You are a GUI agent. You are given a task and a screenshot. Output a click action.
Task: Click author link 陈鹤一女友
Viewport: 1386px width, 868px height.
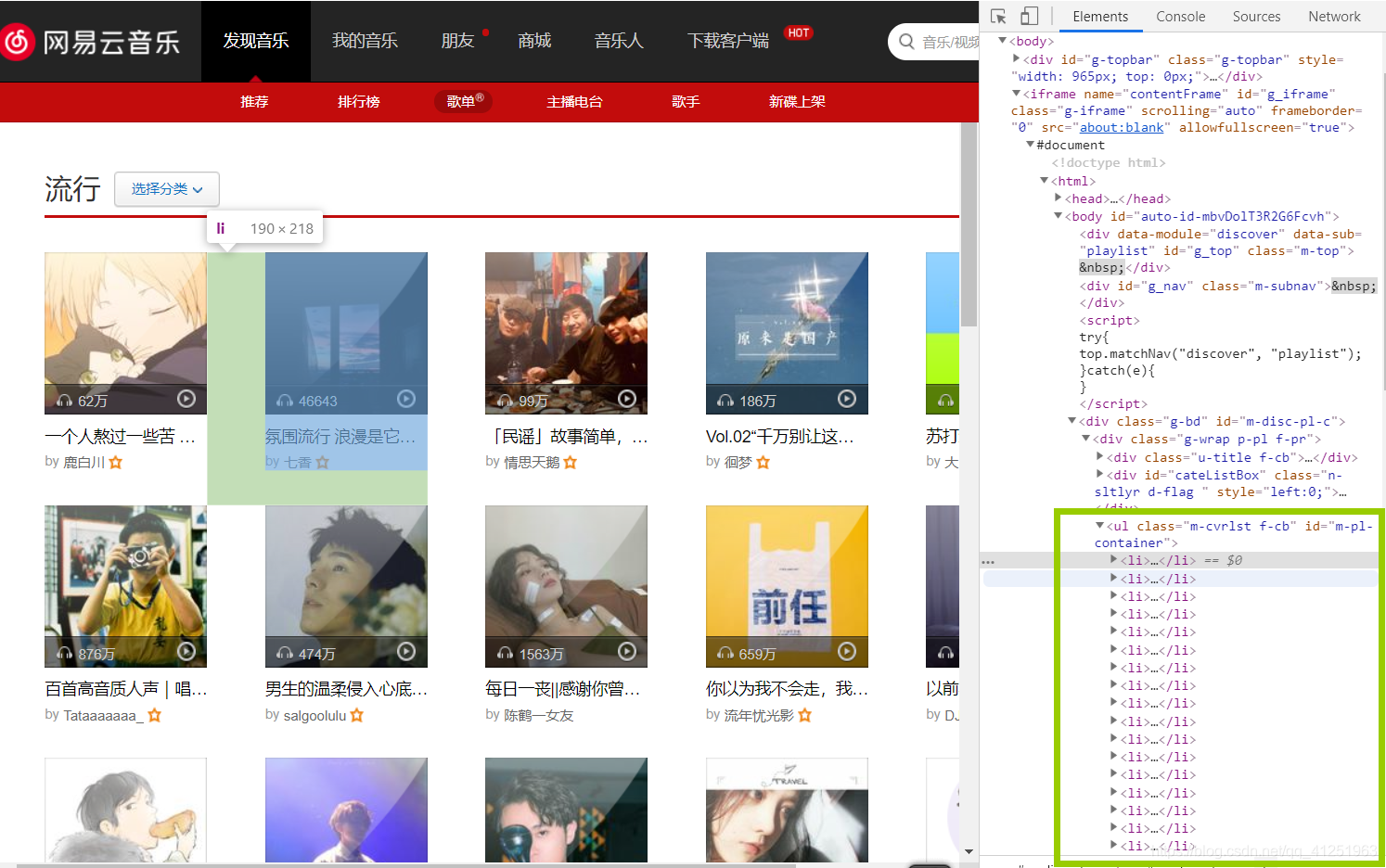(539, 715)
